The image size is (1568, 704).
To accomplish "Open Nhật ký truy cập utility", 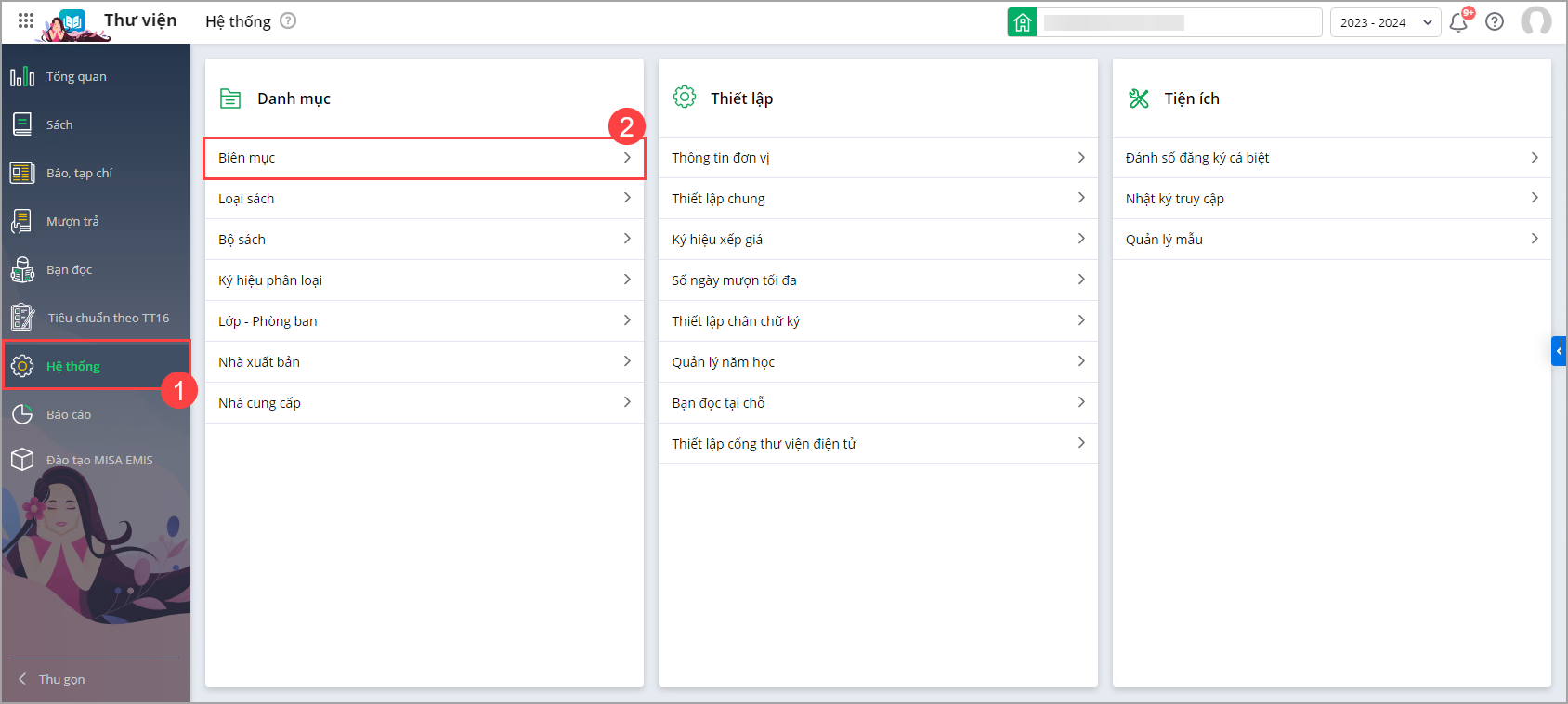I will [1331, 199].
